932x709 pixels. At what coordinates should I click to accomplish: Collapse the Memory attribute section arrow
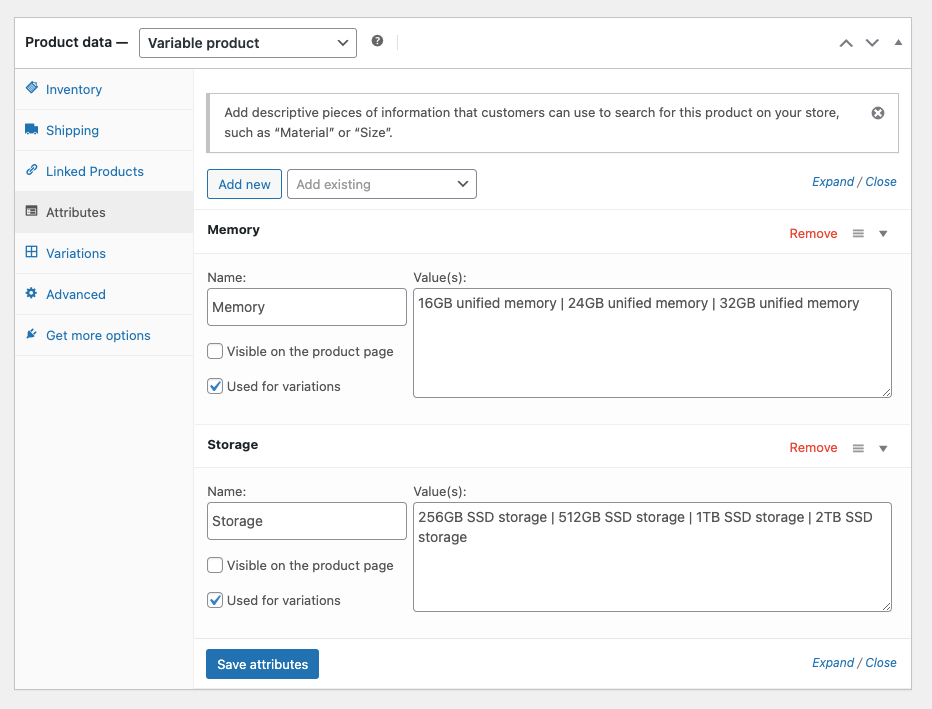point(883,233)
